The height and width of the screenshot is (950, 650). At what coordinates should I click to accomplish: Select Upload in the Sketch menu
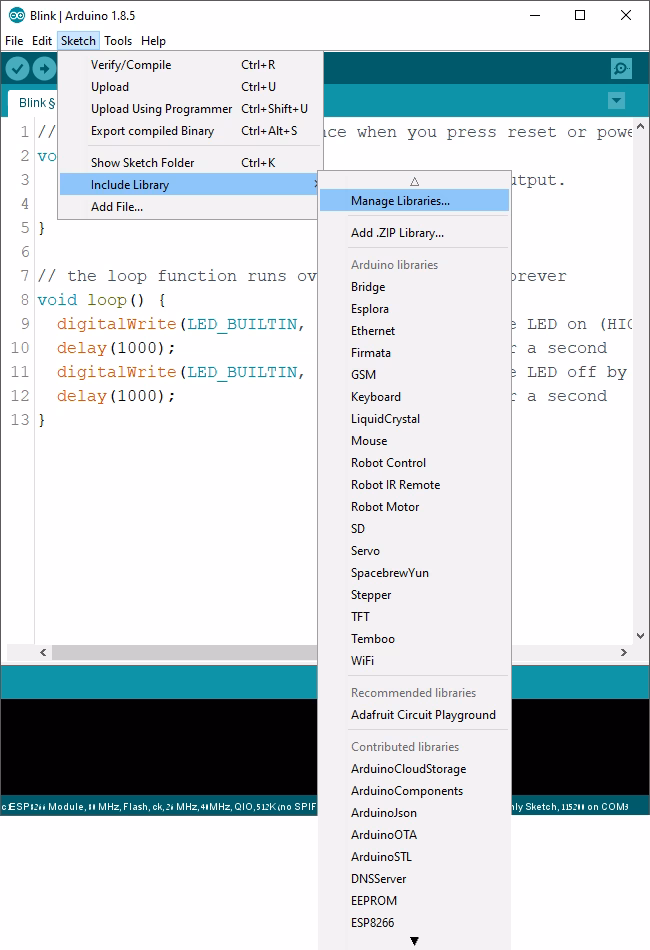[190, 87]
